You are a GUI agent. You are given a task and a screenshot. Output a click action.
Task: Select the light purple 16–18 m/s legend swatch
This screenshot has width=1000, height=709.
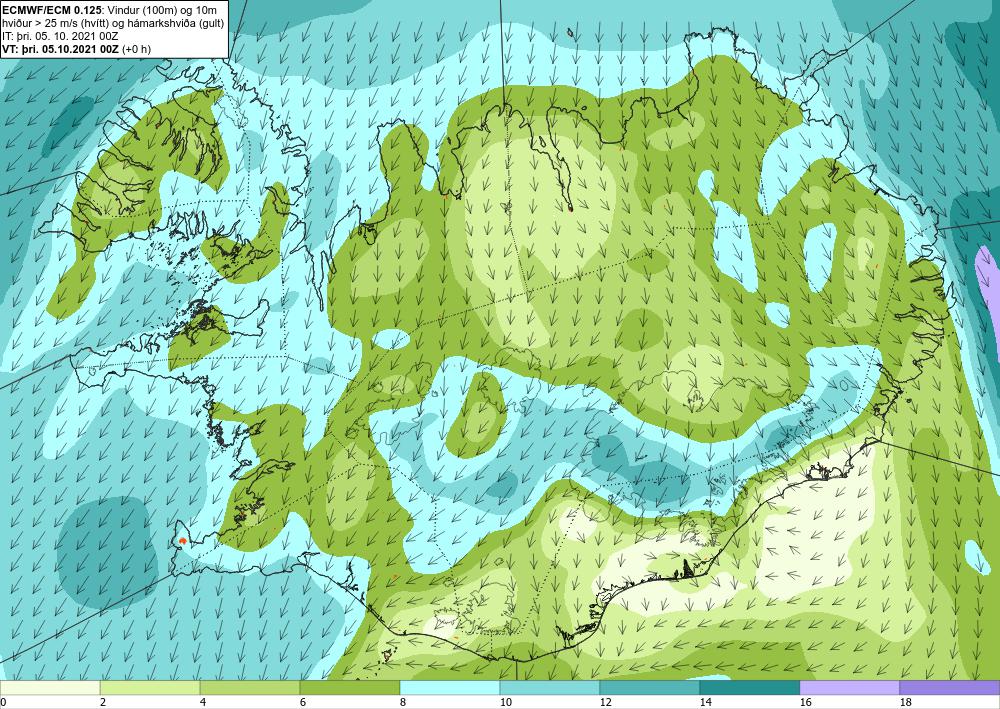849,688
